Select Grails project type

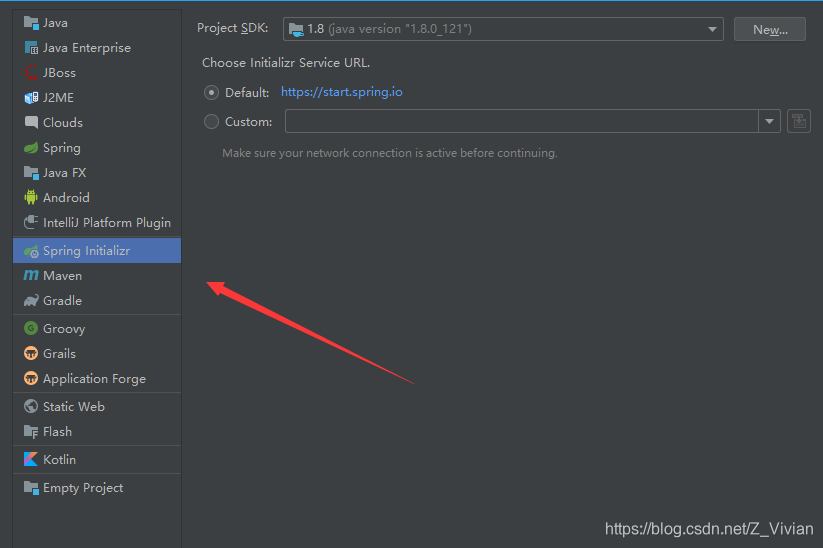point(97,354)
